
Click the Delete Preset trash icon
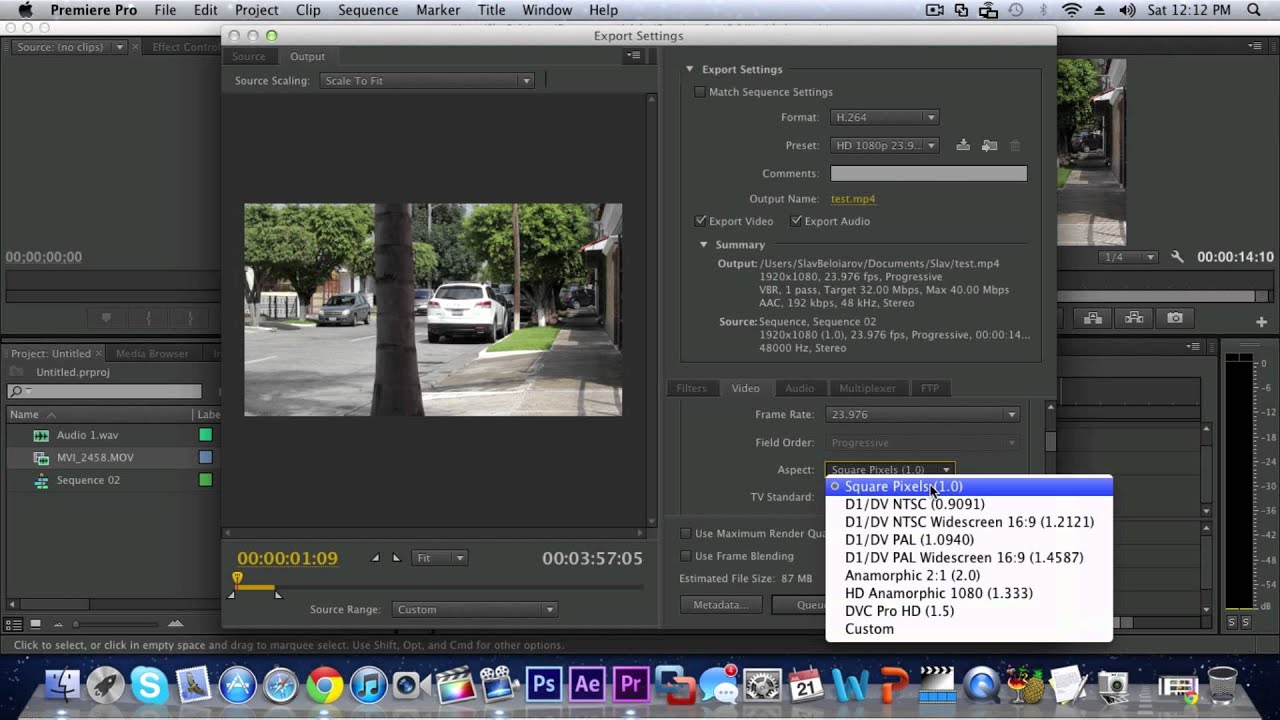(x=1015, y=145)
